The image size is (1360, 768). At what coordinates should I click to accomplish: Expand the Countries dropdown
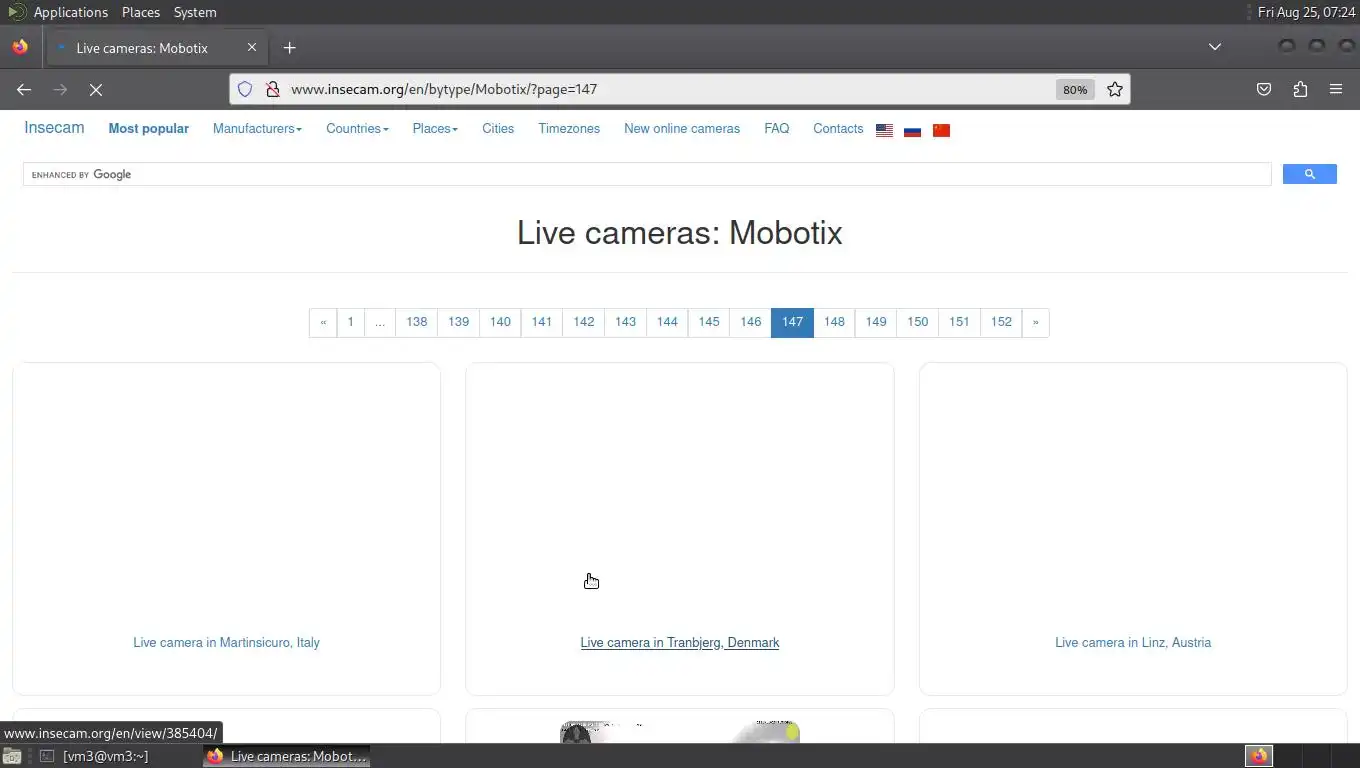[x=357, y=128]
